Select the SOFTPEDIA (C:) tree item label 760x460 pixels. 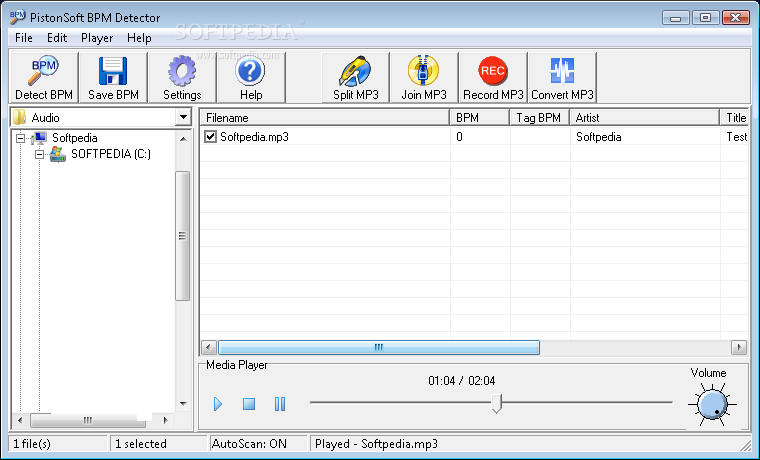[x=111, y=154]
